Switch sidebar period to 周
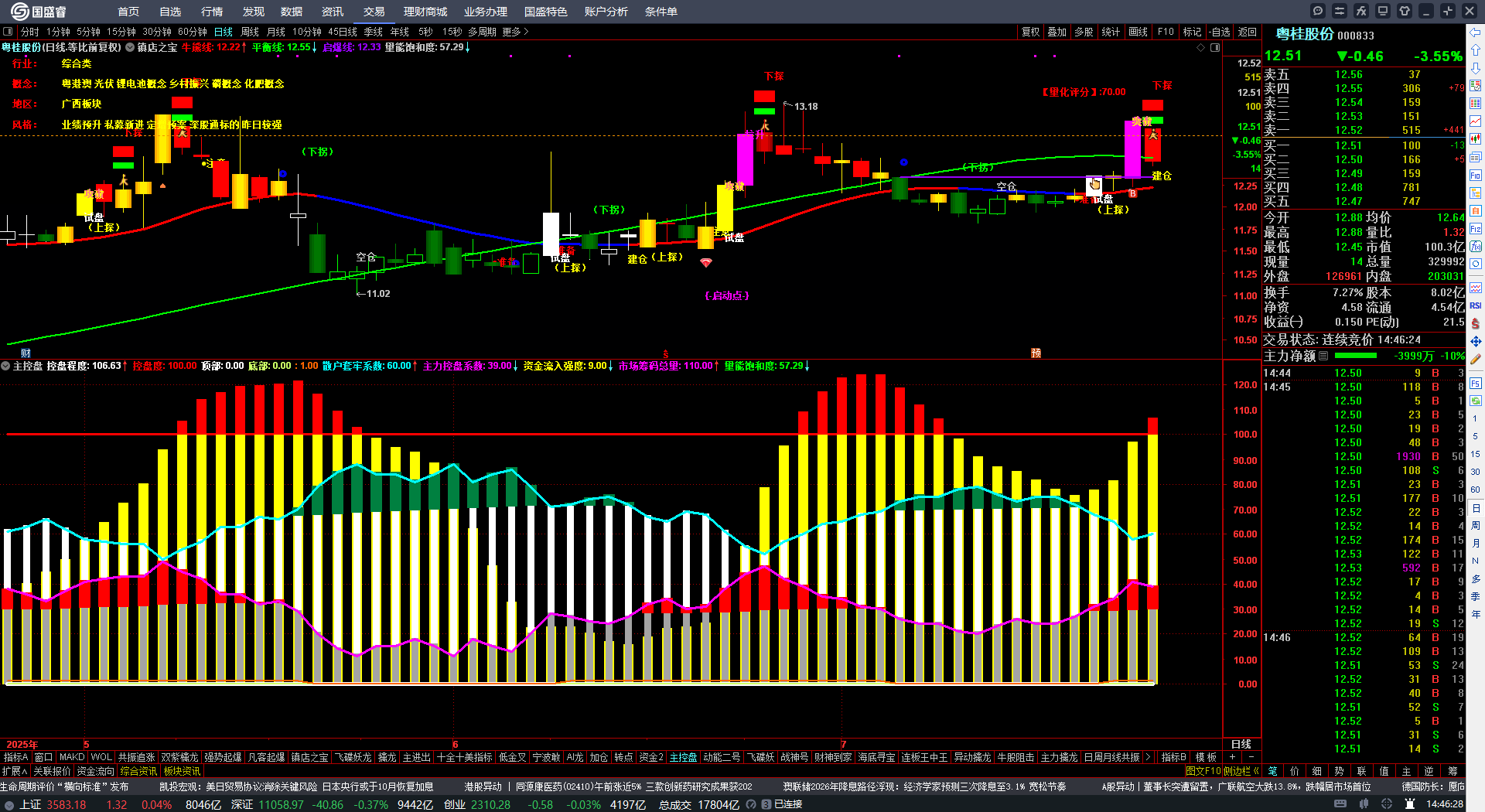This screenshot has width=1485, height=812. coord(1476,526)
